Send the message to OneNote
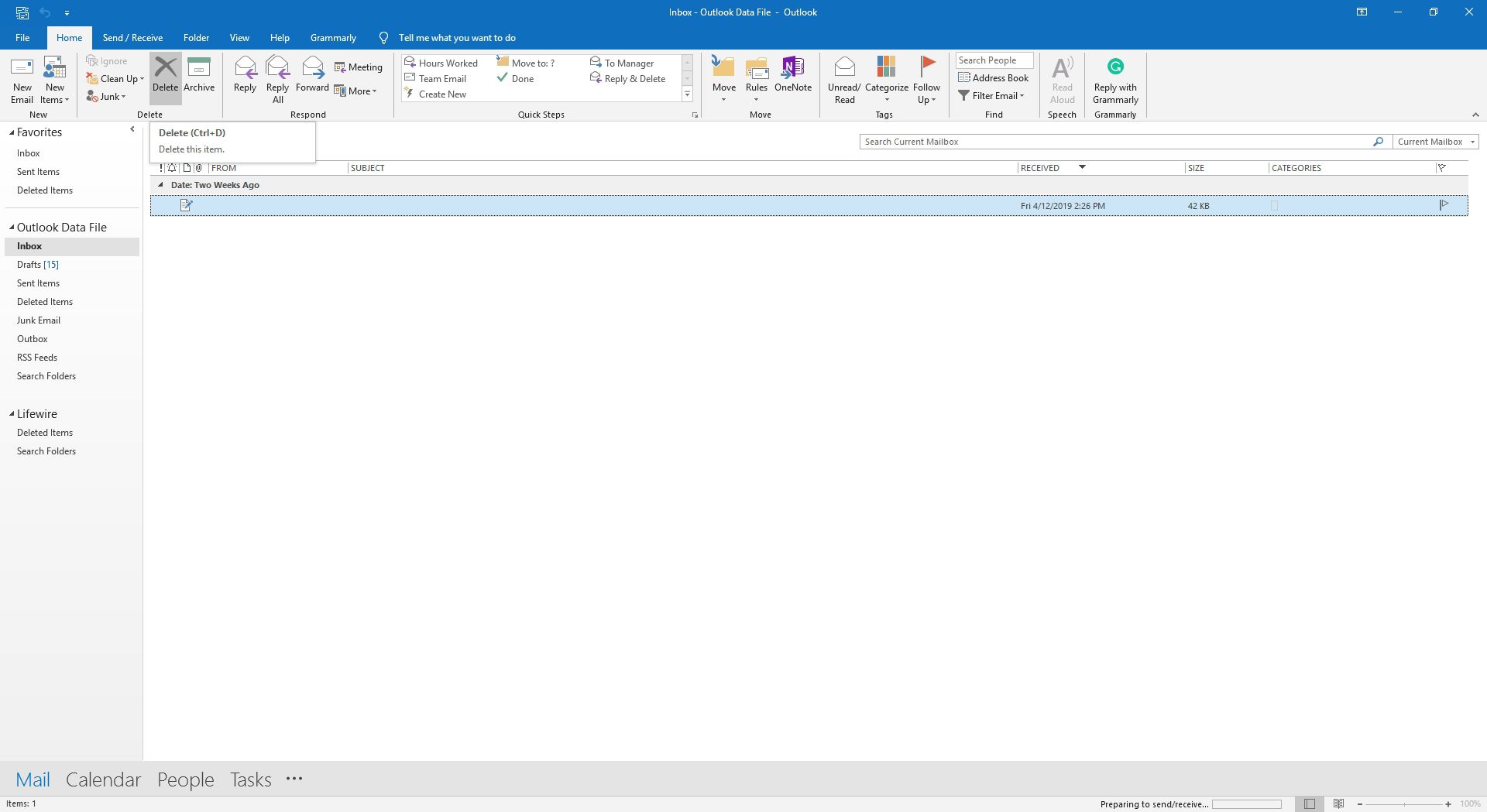Image resolution: width=1487 pixels, height=812 pixels. click(x=793, y=75)
